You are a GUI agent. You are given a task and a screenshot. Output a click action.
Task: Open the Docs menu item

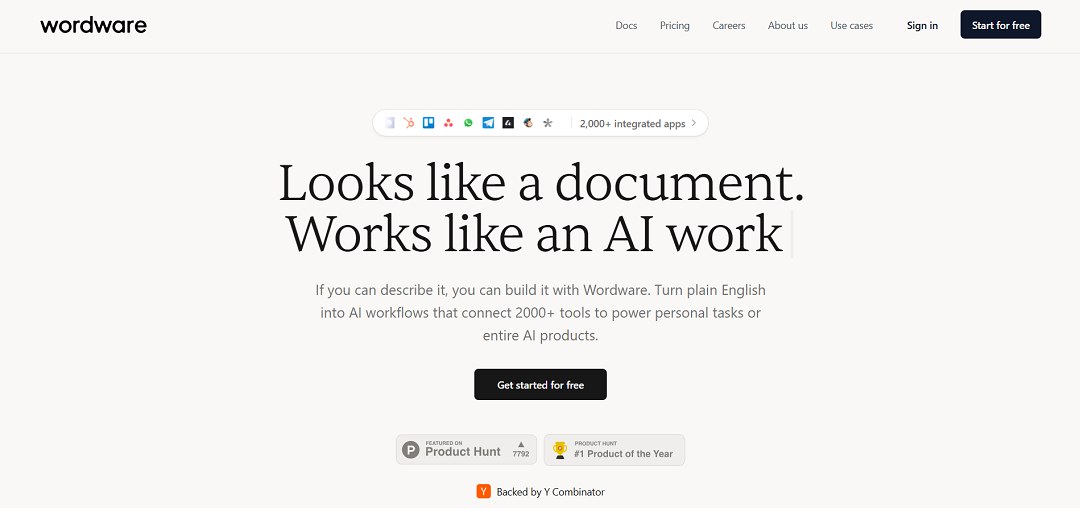click(626, 25)
